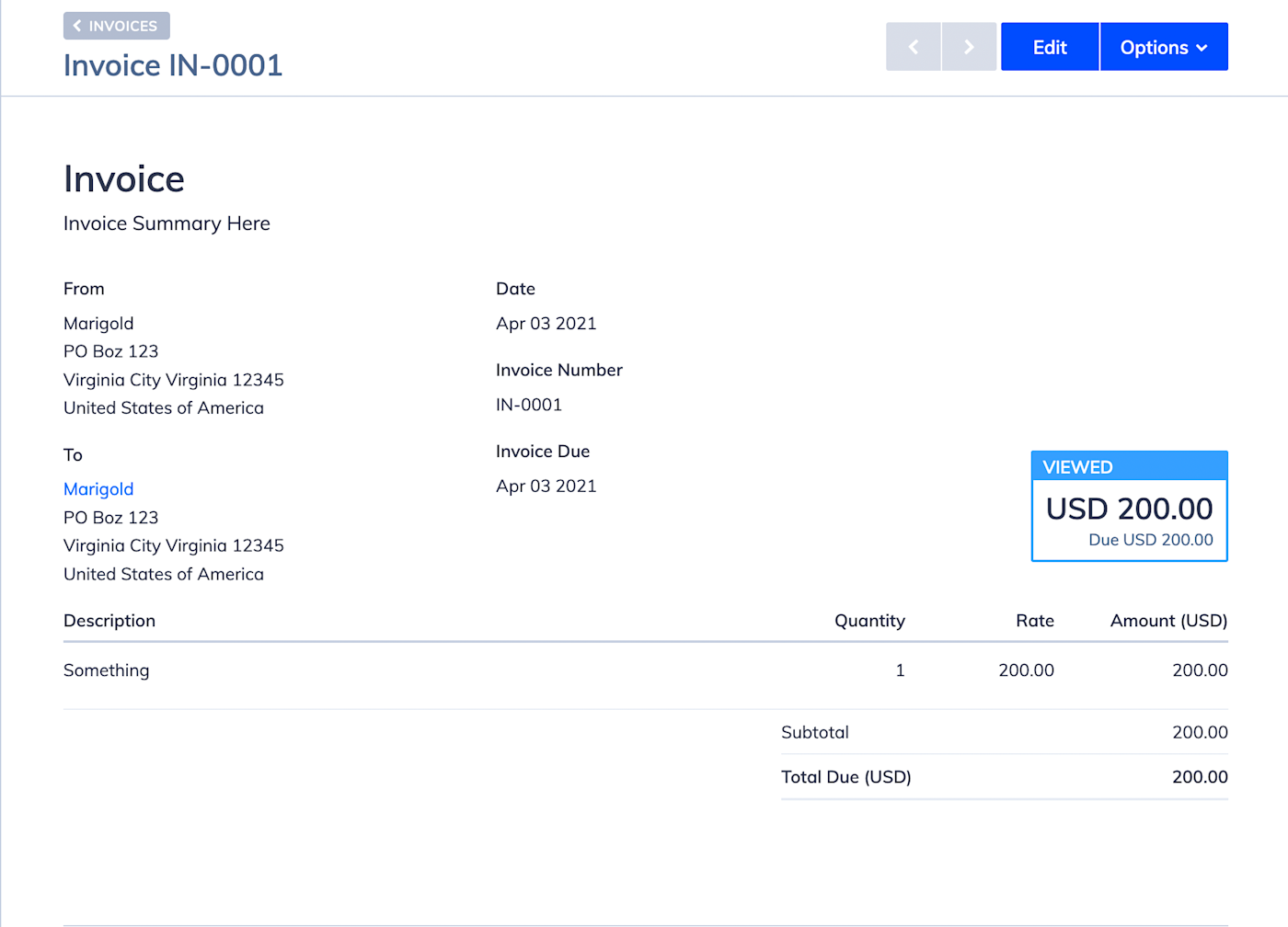Go back to the Invoices list
The height and width of the screenshot is (927, 1288).
point(116,26)
